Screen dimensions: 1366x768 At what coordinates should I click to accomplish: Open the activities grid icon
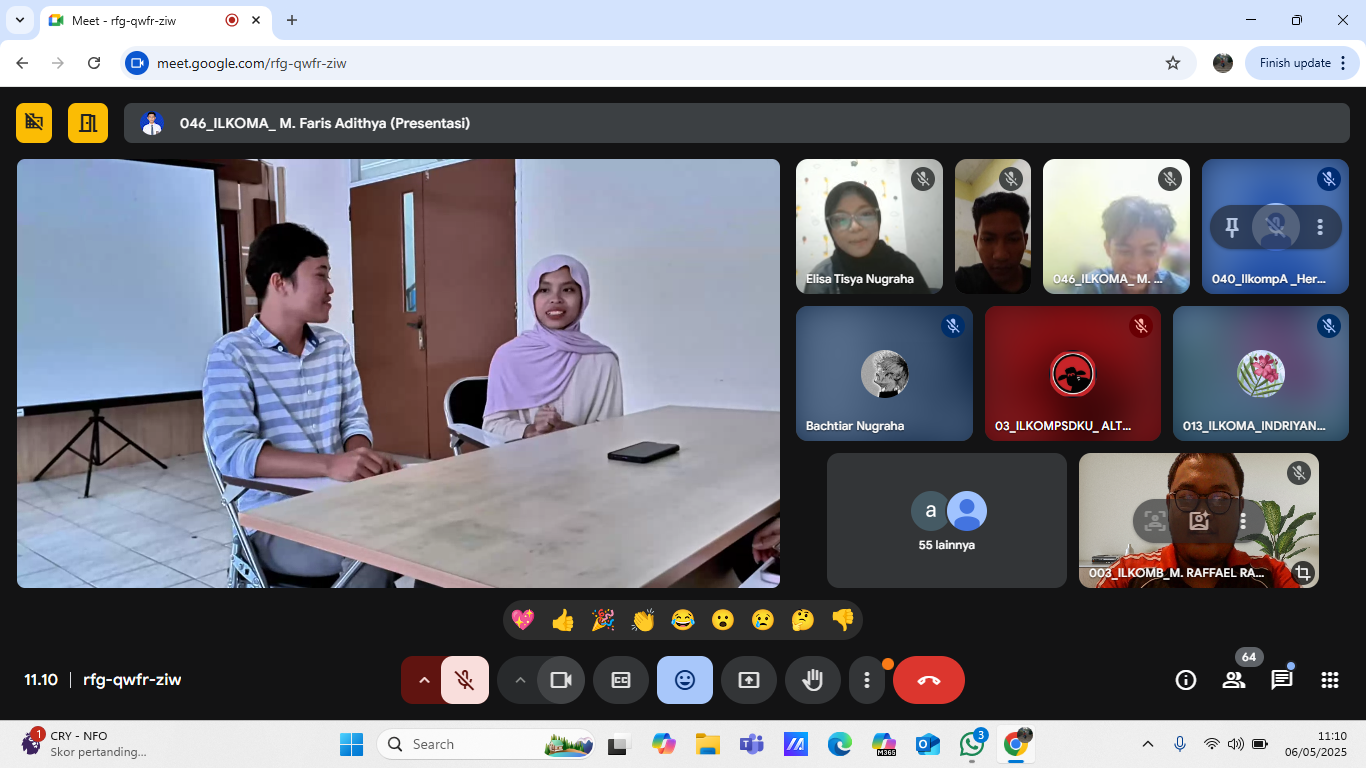[1329, 680]
